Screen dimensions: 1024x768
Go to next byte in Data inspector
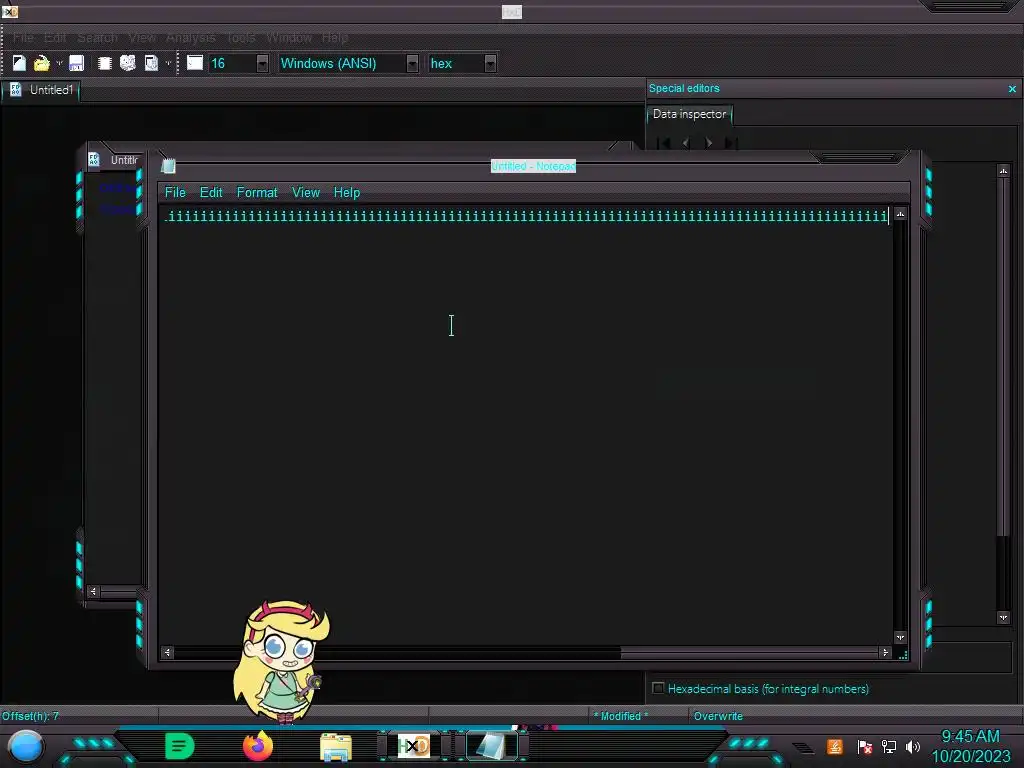(709, 142)
